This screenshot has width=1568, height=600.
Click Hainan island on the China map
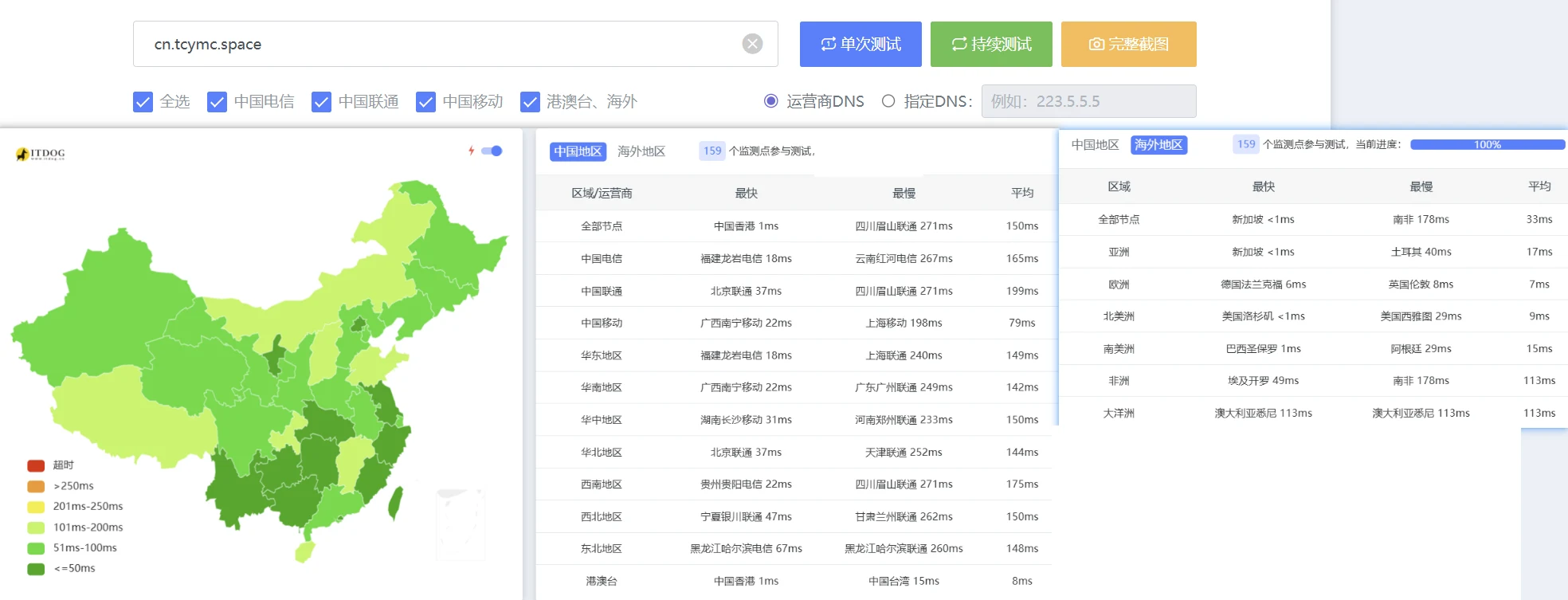click(304, 551)
